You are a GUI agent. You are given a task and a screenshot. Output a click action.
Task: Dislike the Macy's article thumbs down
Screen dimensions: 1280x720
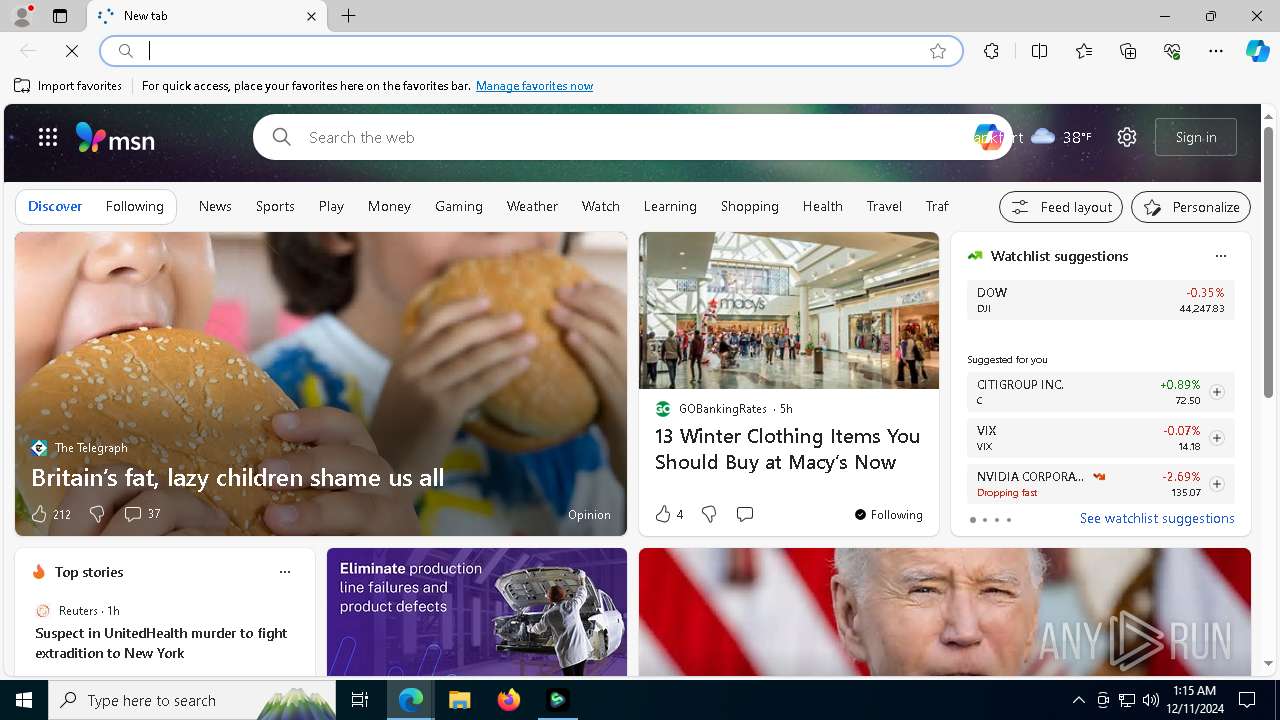tap(709, 514)
